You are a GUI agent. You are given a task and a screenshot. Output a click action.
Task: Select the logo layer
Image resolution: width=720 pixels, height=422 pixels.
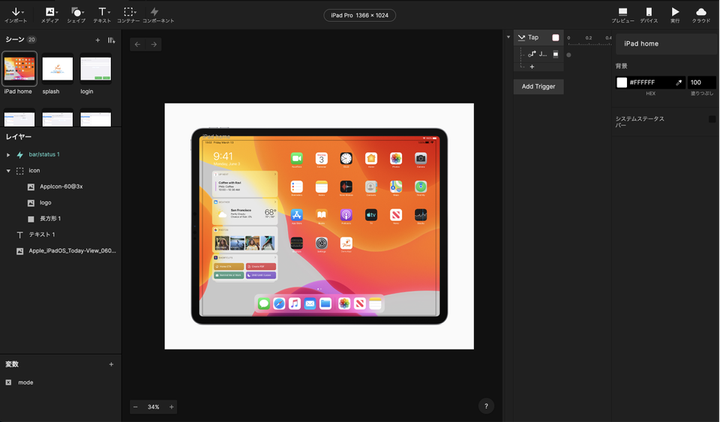click(x=61, y=203)
